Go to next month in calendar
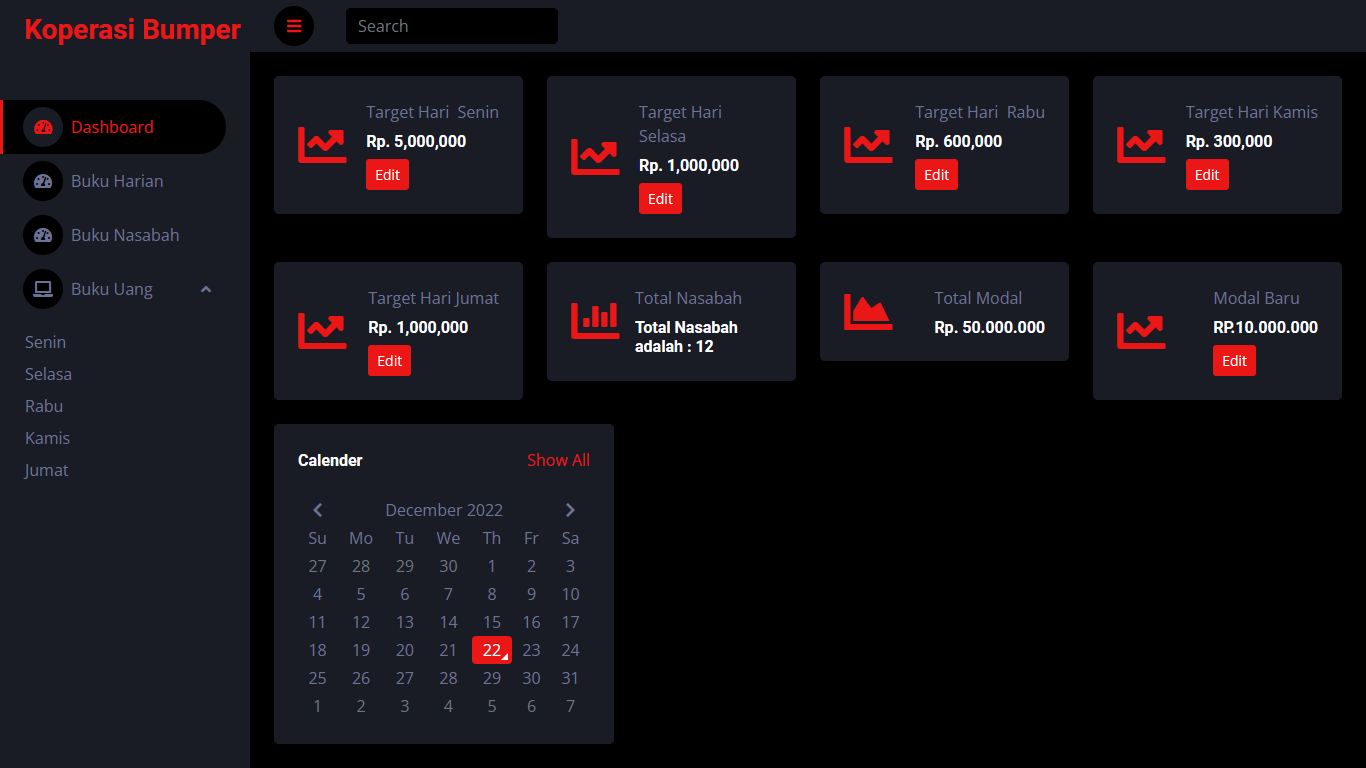The image size is (1366, 768). 570,510
